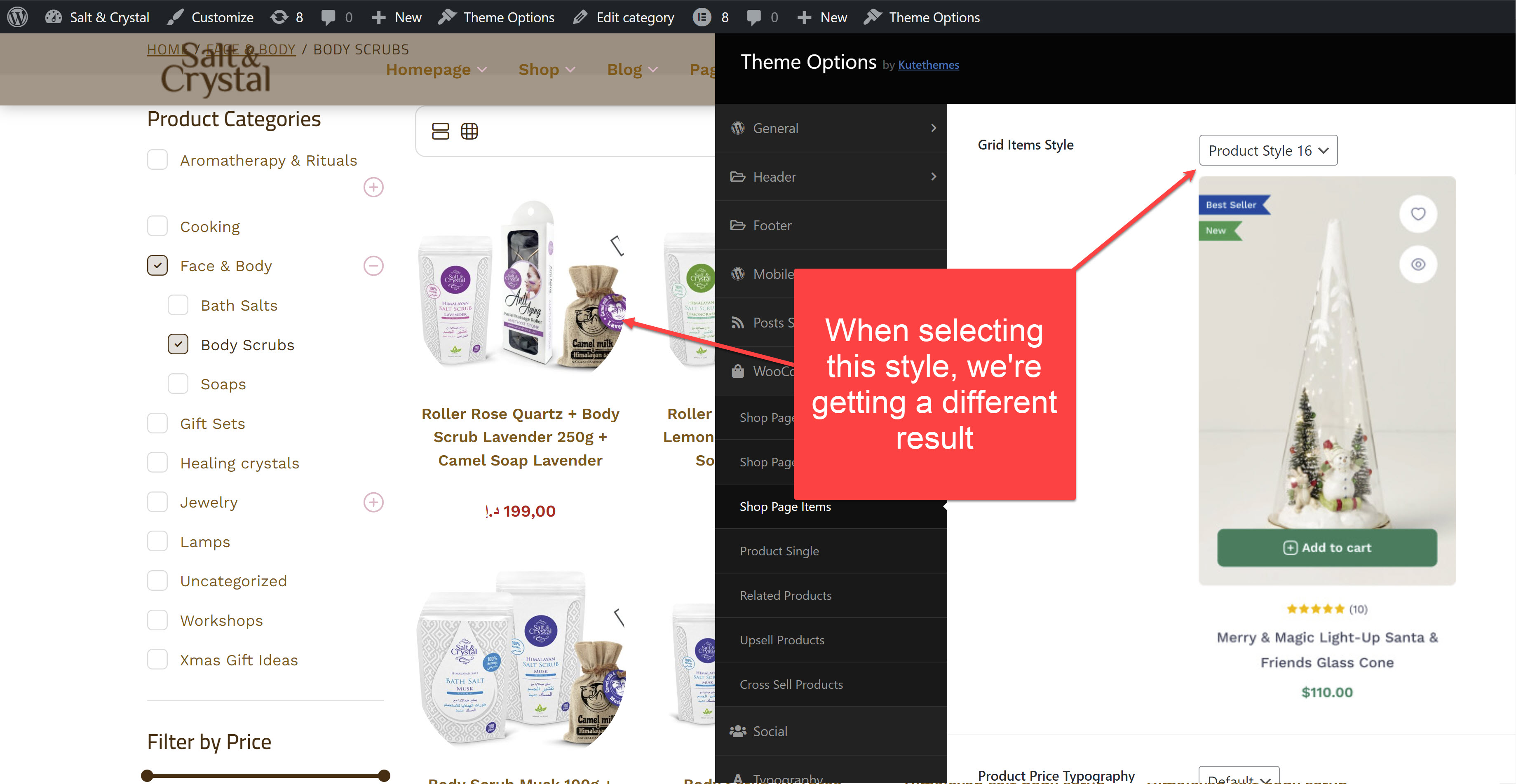
Task: Open first Theme Options in admin bar
Action: coord(497,17)
